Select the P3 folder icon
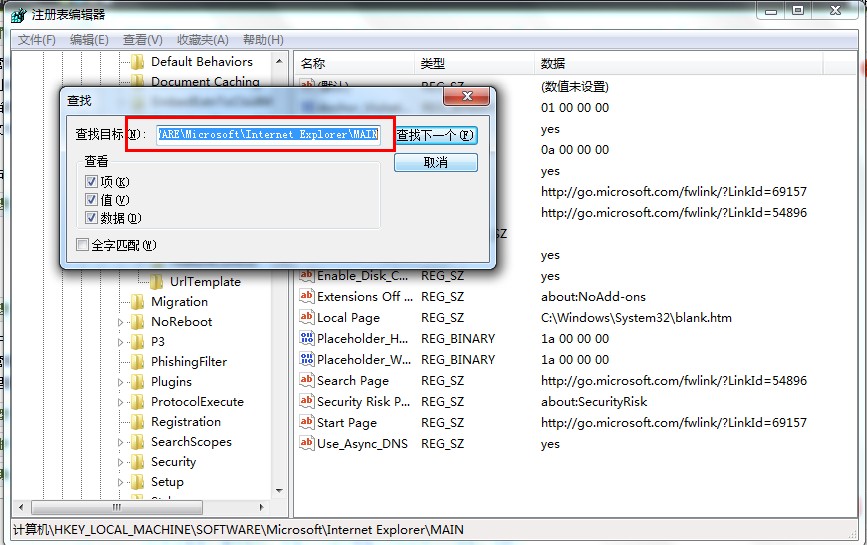 coord(137,342)
